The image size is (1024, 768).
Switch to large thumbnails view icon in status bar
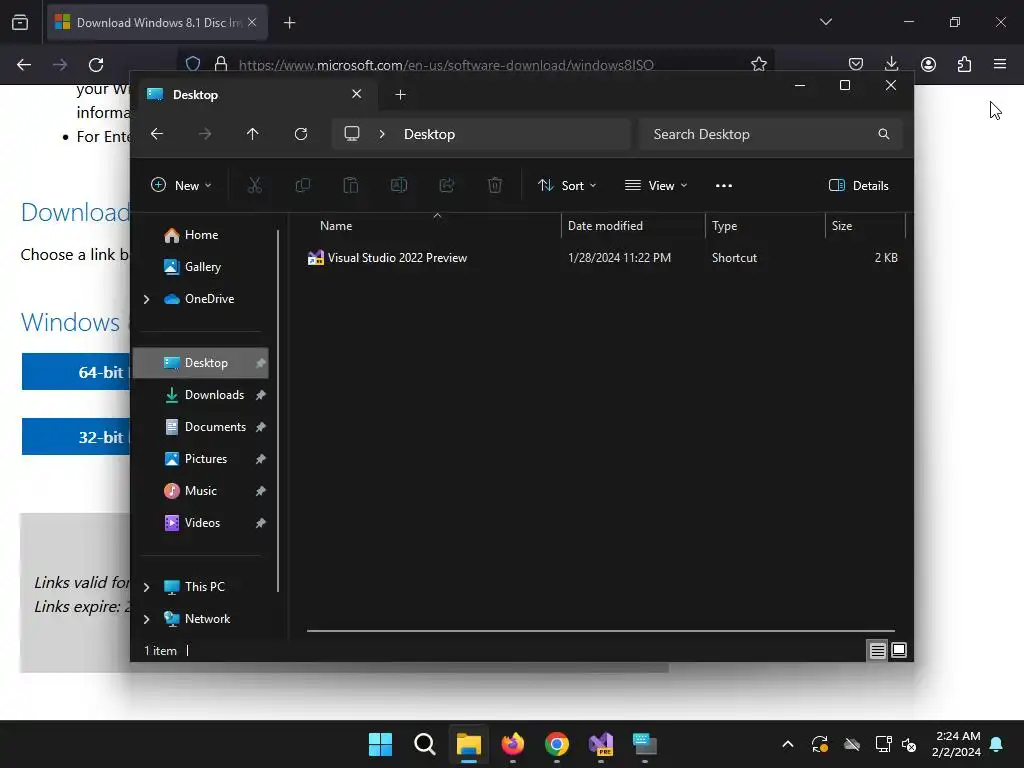(899, 650)
